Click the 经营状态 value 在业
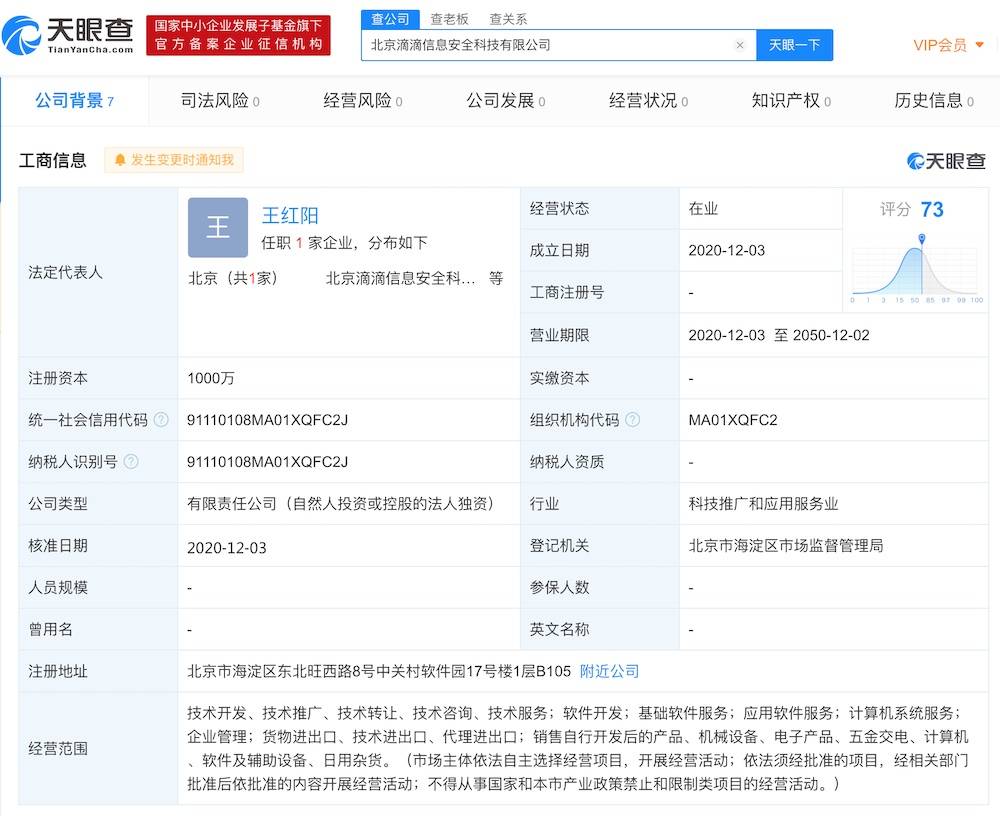Viewport: 1000px width, 816px height. point(703,209)
